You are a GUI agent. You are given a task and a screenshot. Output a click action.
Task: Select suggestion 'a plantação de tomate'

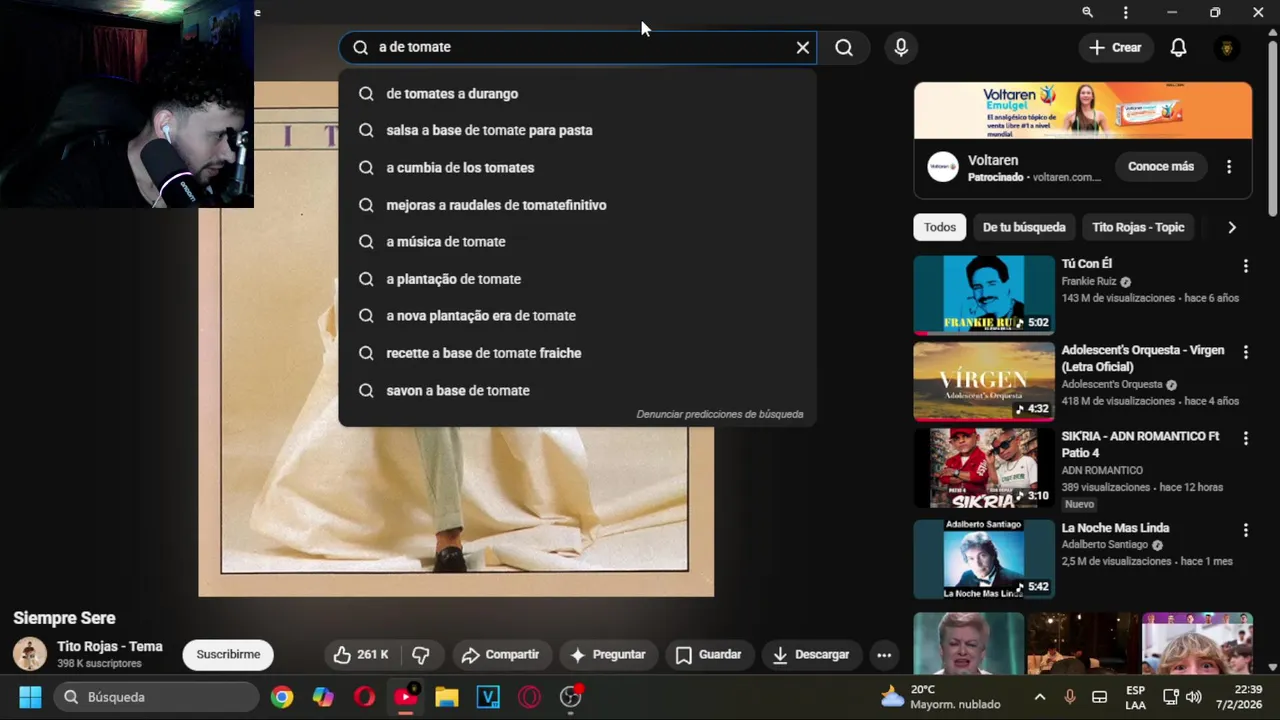(x=577, y=279)
